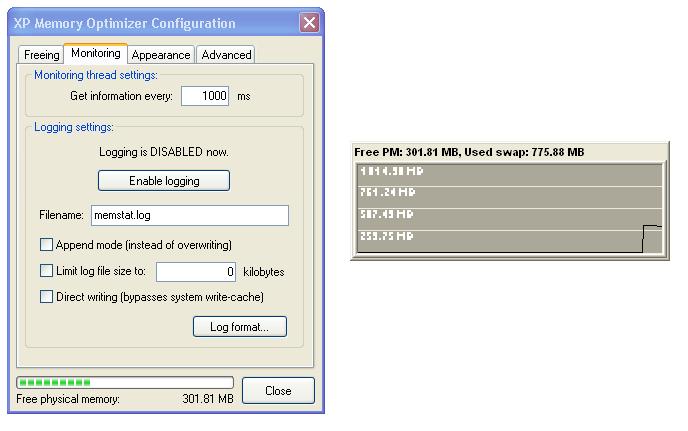Click the third graph scale label
688x431 pixels.
pos(387,214)
